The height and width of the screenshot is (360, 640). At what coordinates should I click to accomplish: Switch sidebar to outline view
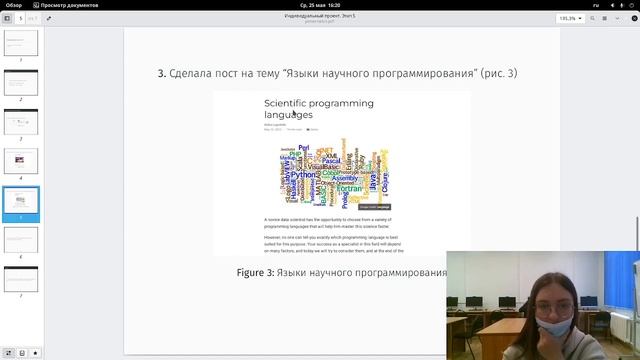(x=22, y=353)
